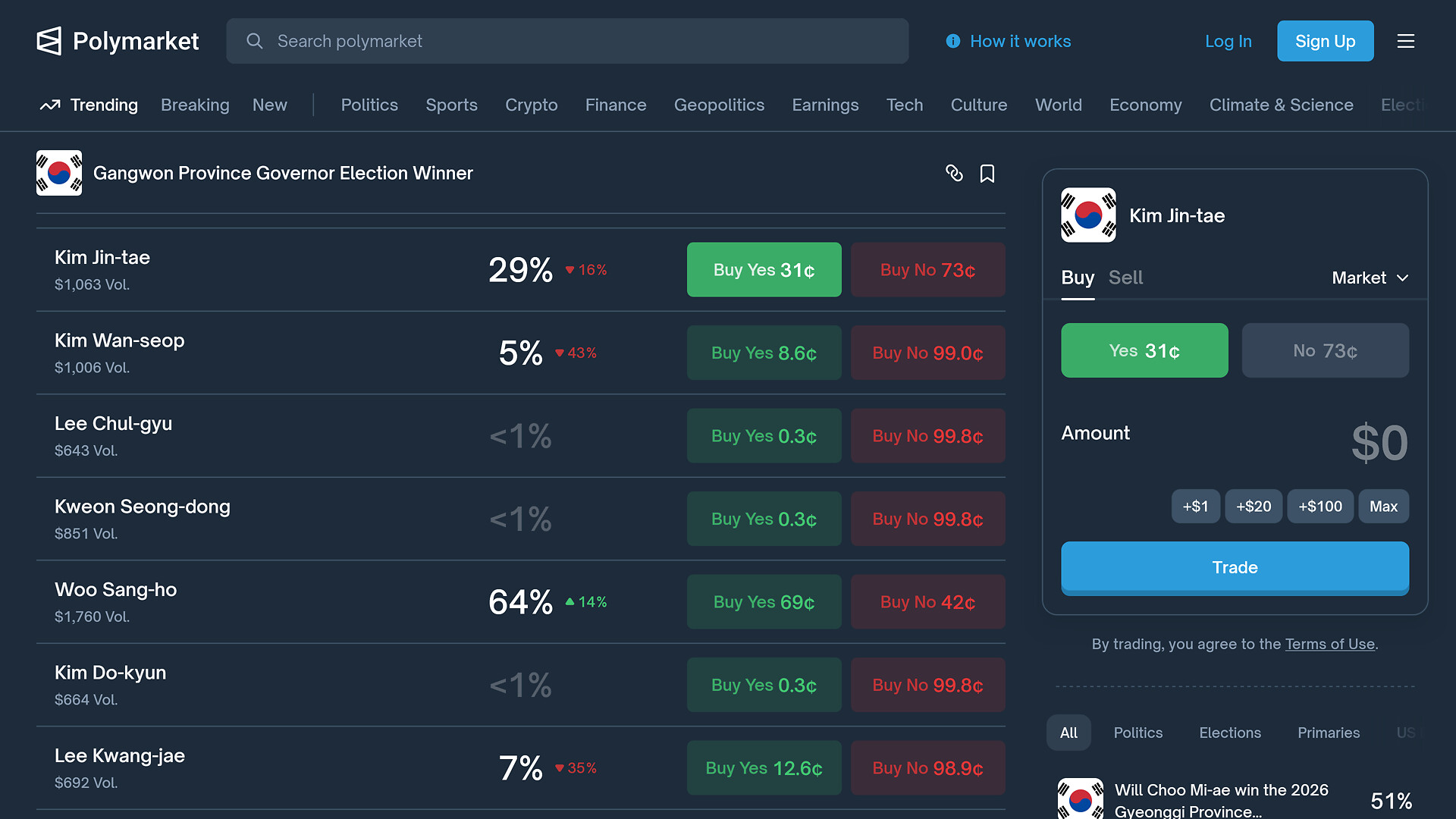Filter related markets by Elections tab
This screenshot has width=1456, height=819.
[1229, 733]
